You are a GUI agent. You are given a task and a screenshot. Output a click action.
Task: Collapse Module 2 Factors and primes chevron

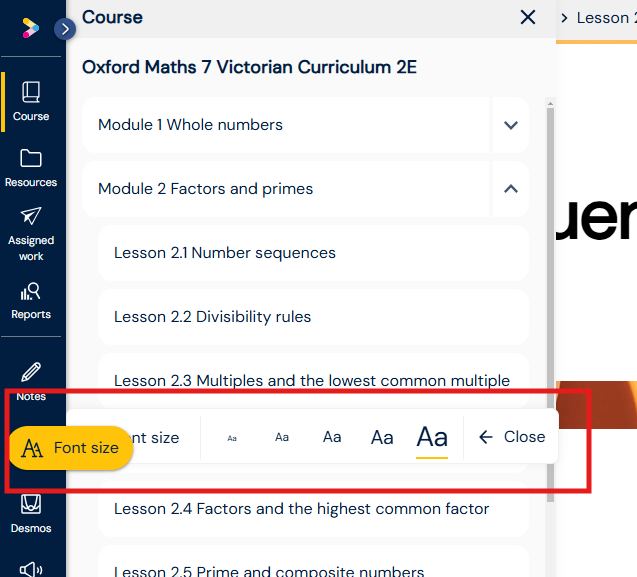[x=511, y=189]
